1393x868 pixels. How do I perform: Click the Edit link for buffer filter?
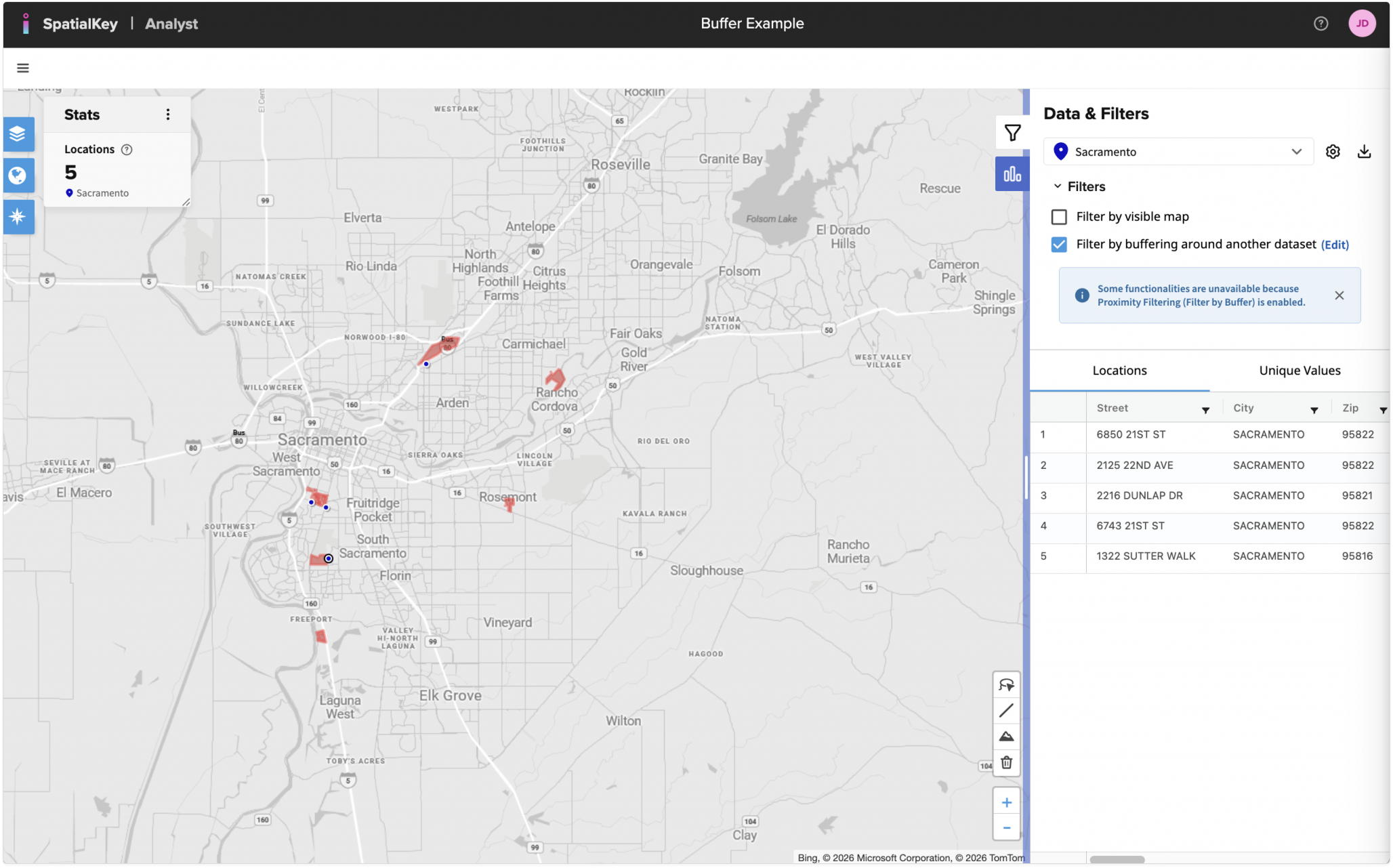tap(1334, 245)
